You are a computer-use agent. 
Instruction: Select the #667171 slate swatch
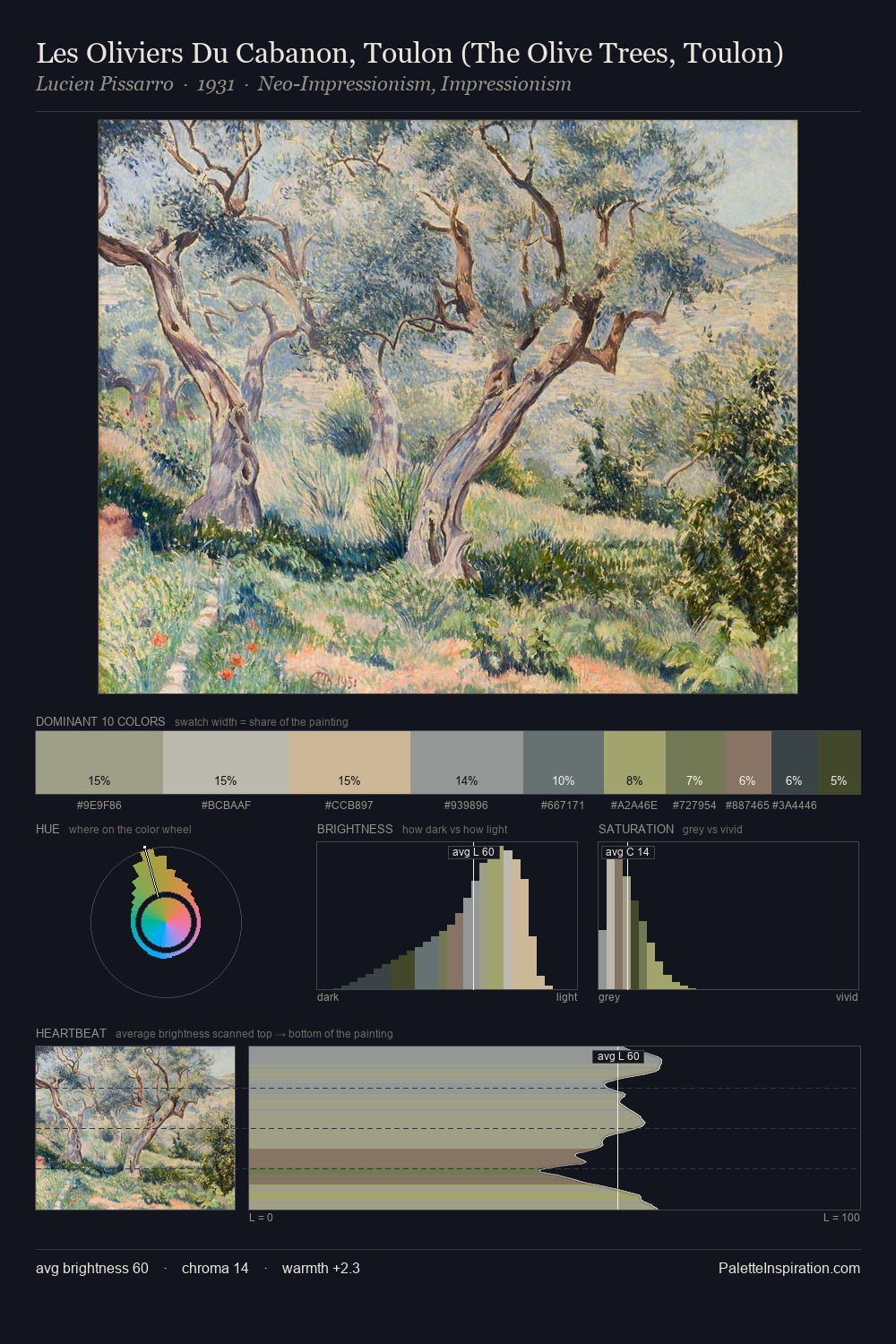click(564, 762)
